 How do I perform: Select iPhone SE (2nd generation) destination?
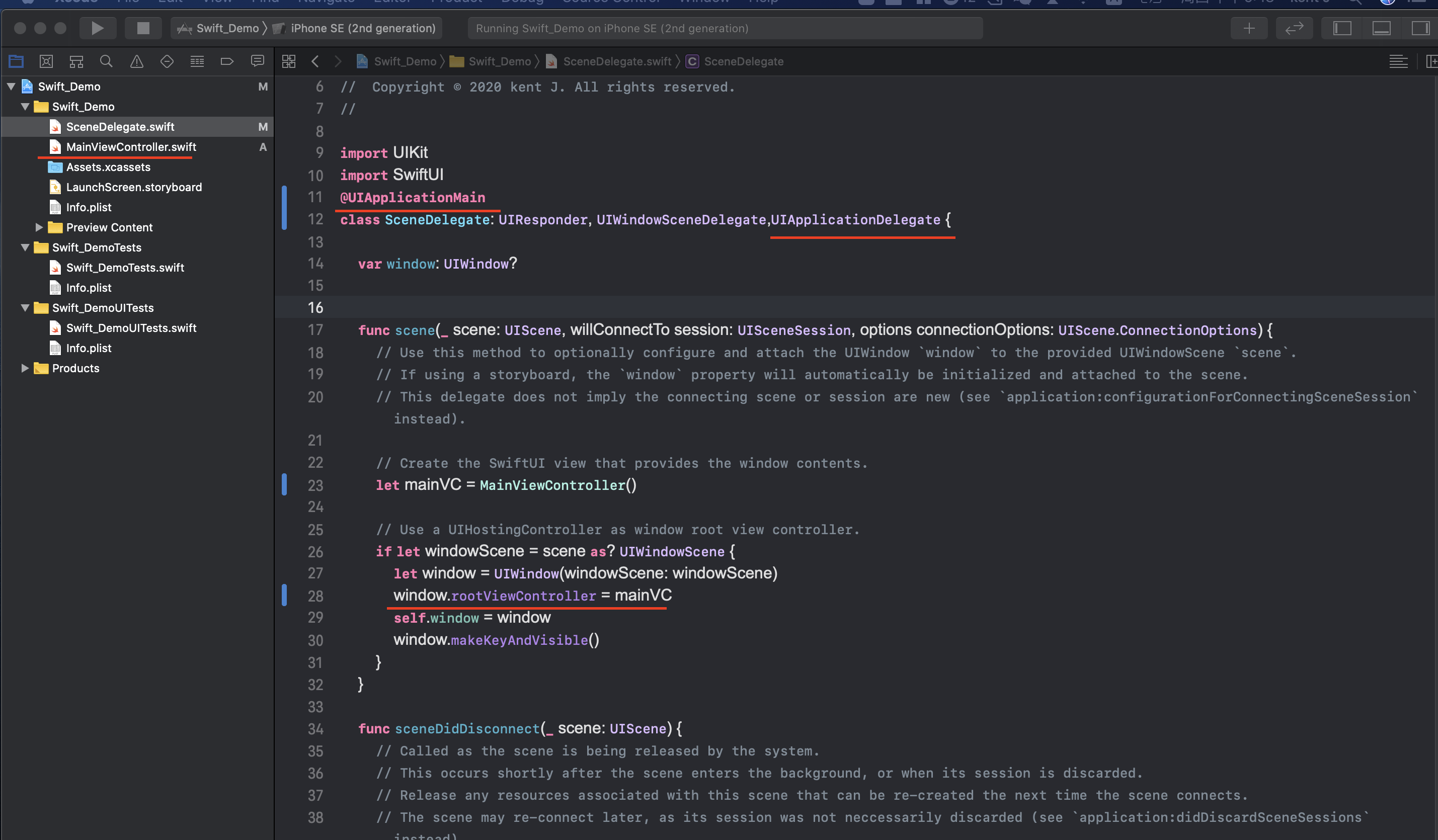coord(362,28)
